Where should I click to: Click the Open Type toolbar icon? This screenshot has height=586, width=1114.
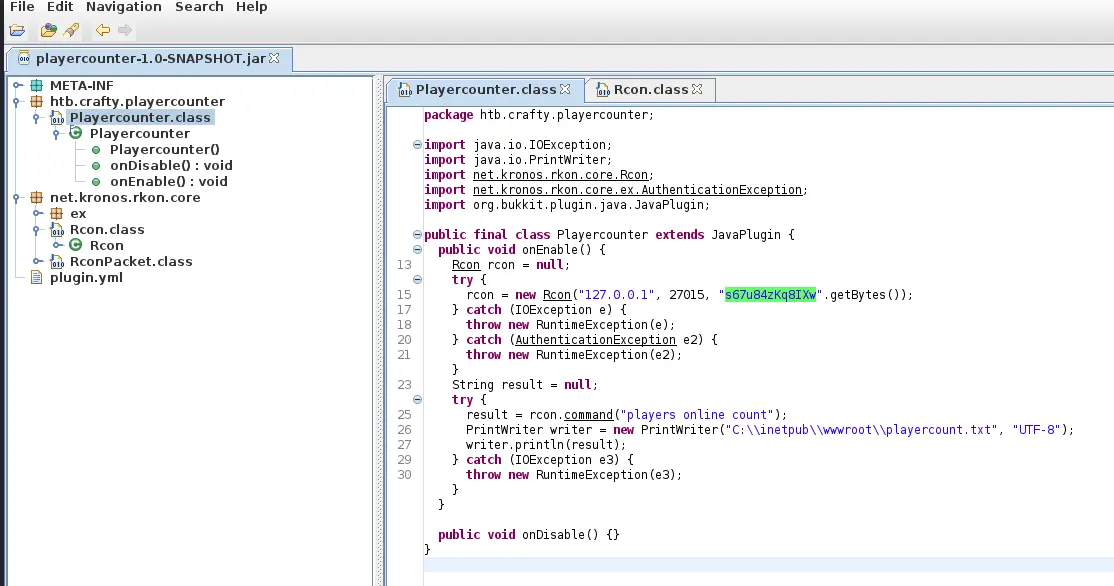[x=48, y=30]
